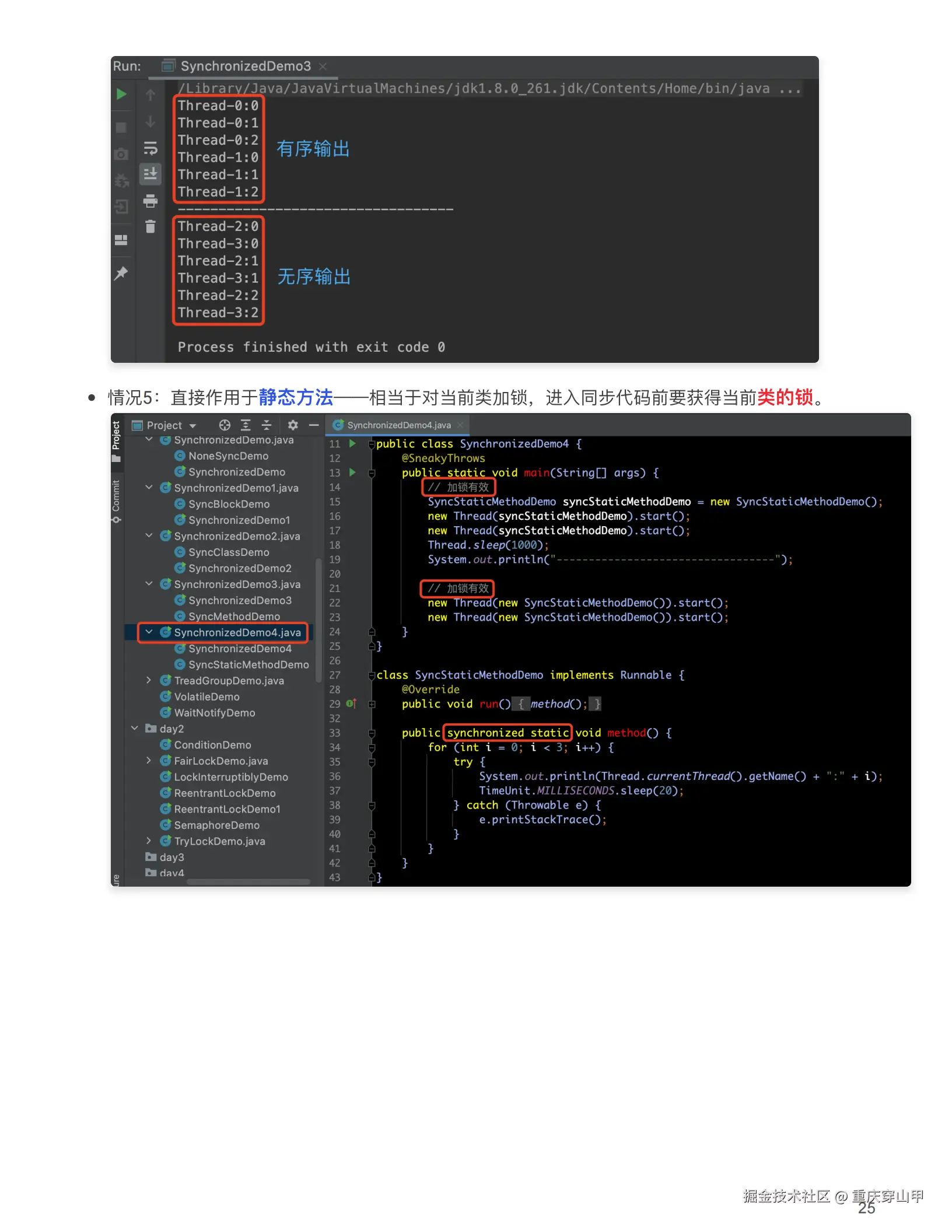Click the Clear all trash icon
This screenshot has width=952, height=1232.
[150, 226]
